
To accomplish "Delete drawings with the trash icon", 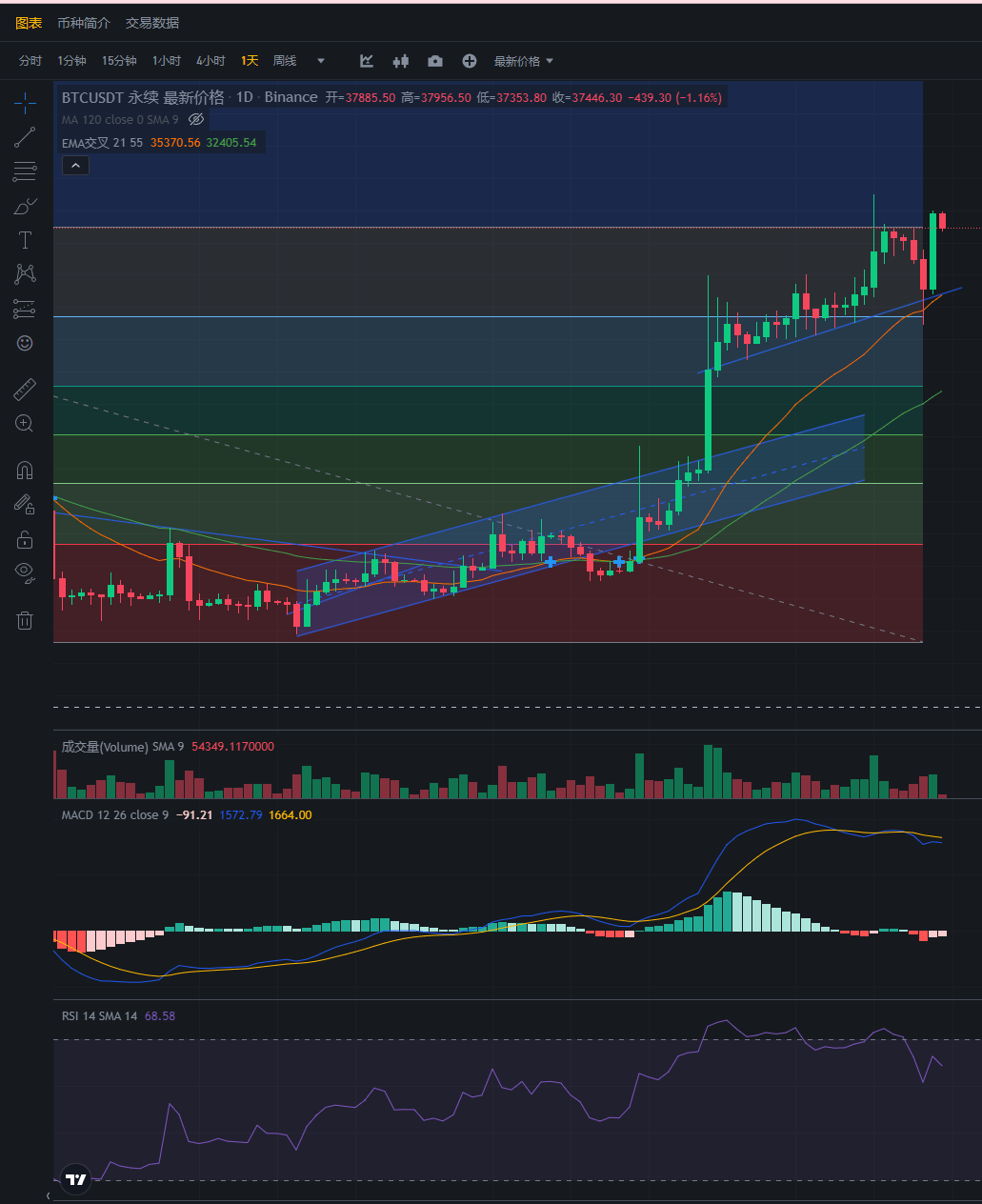I will [25, 621].
